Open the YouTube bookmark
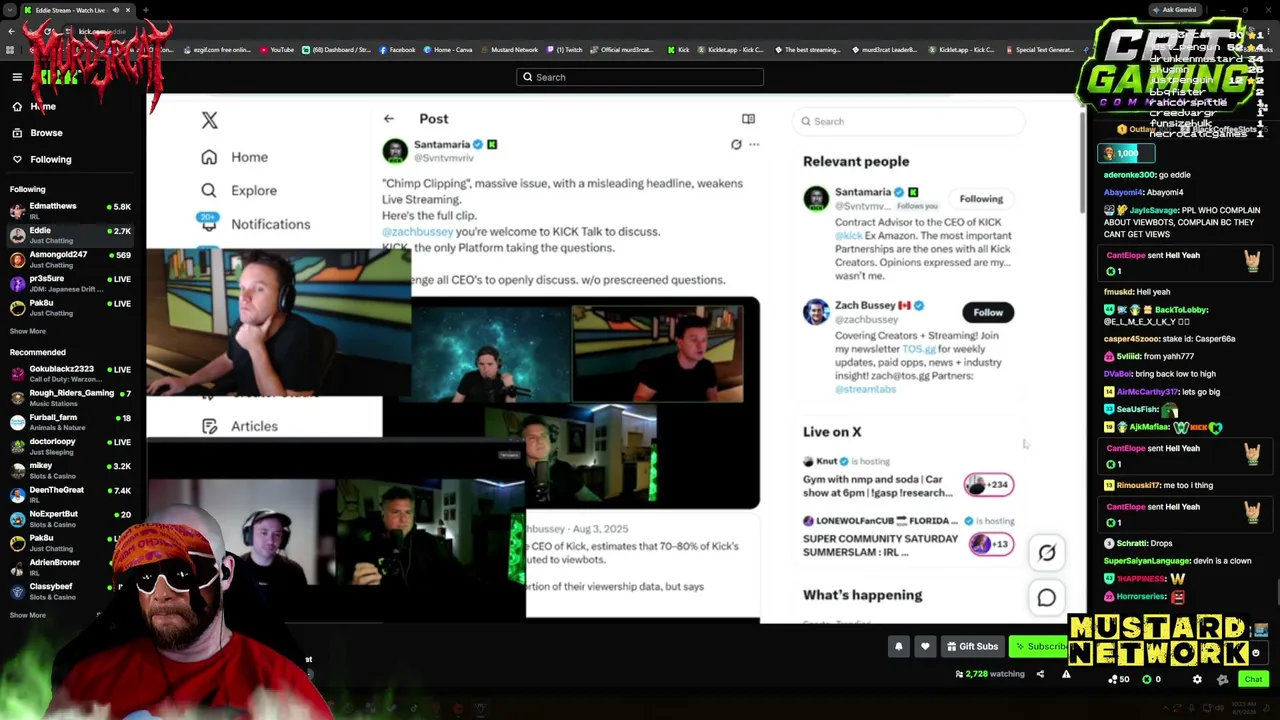Image resolution: width=1280 pixels, height=720 pixels. [x=277, y=49]
